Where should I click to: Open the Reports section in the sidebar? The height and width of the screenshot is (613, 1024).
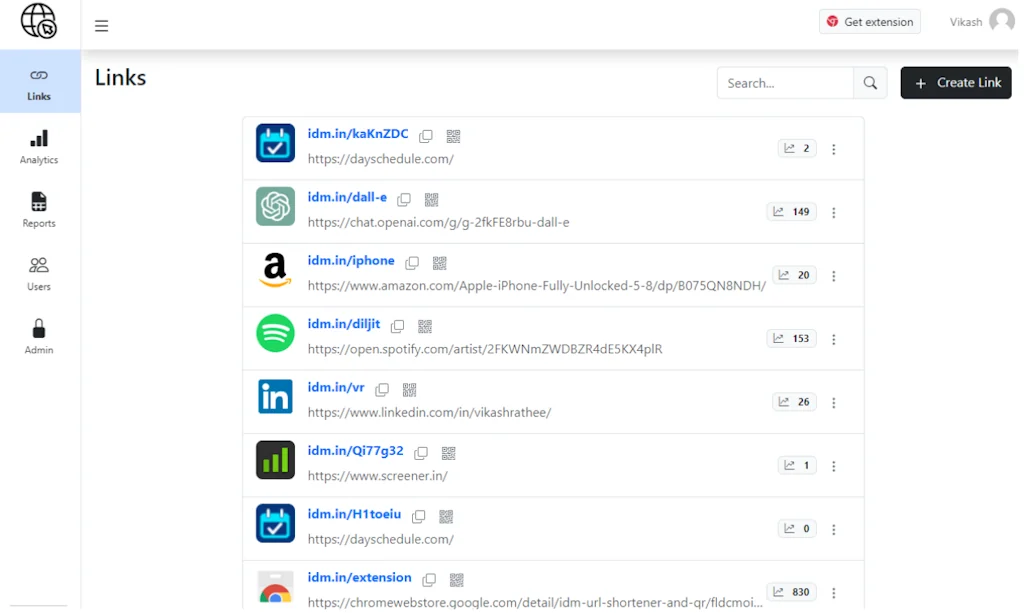coord(38,209)
